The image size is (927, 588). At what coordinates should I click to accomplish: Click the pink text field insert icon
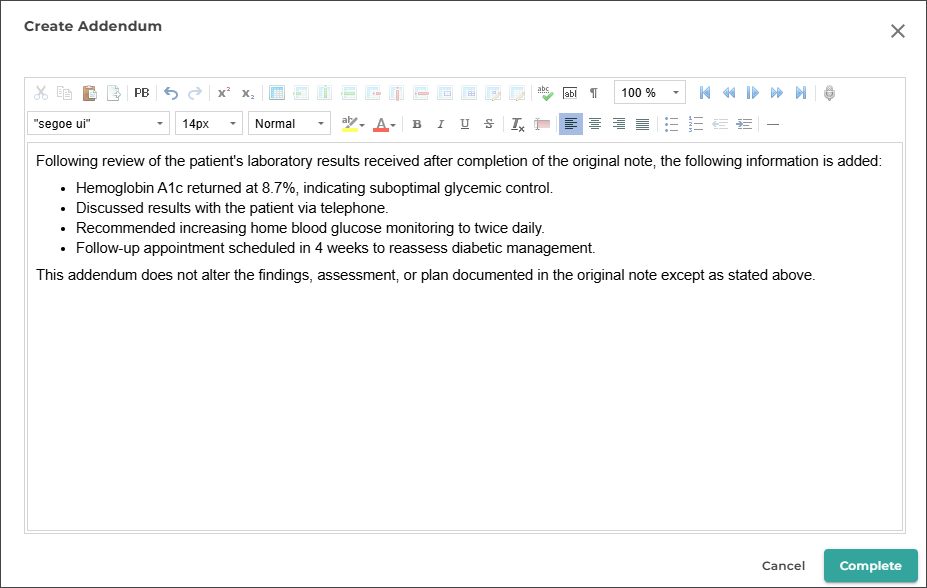[x=542, y=124]
